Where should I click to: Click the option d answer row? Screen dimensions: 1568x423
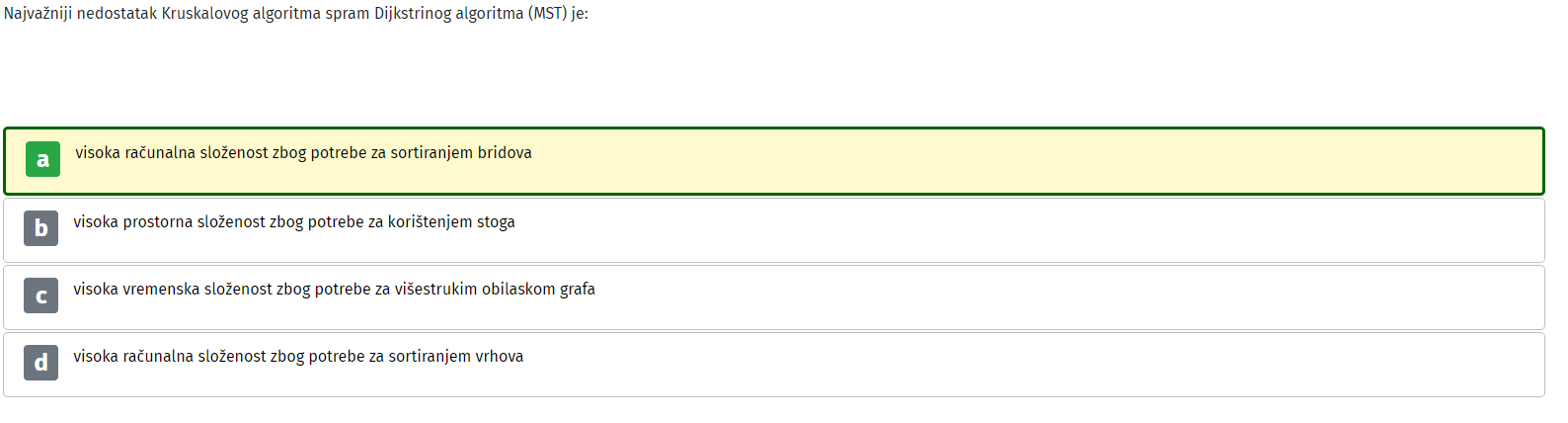click(774, 365)
